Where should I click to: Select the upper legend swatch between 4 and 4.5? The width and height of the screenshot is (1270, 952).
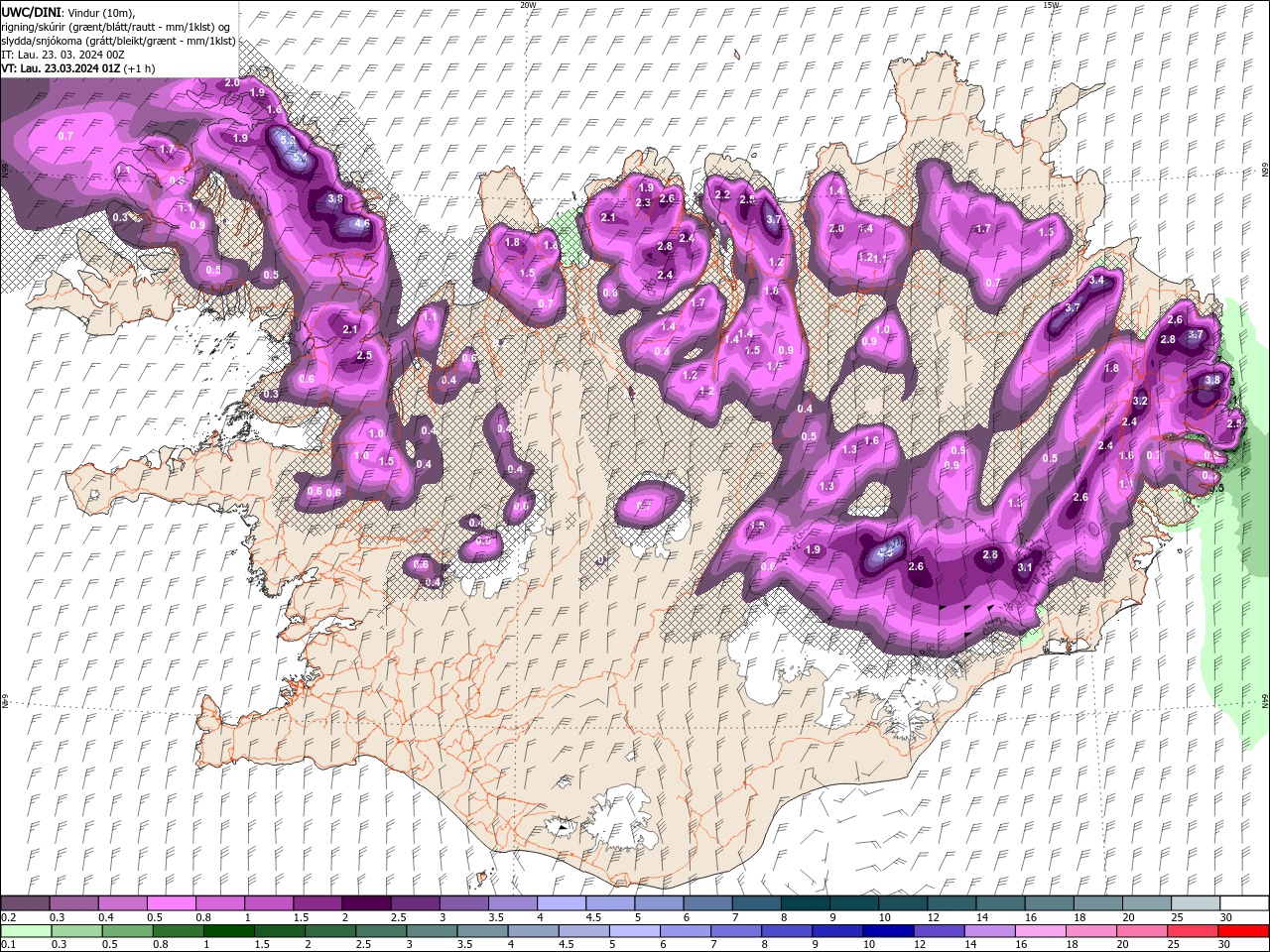(562, 903)
